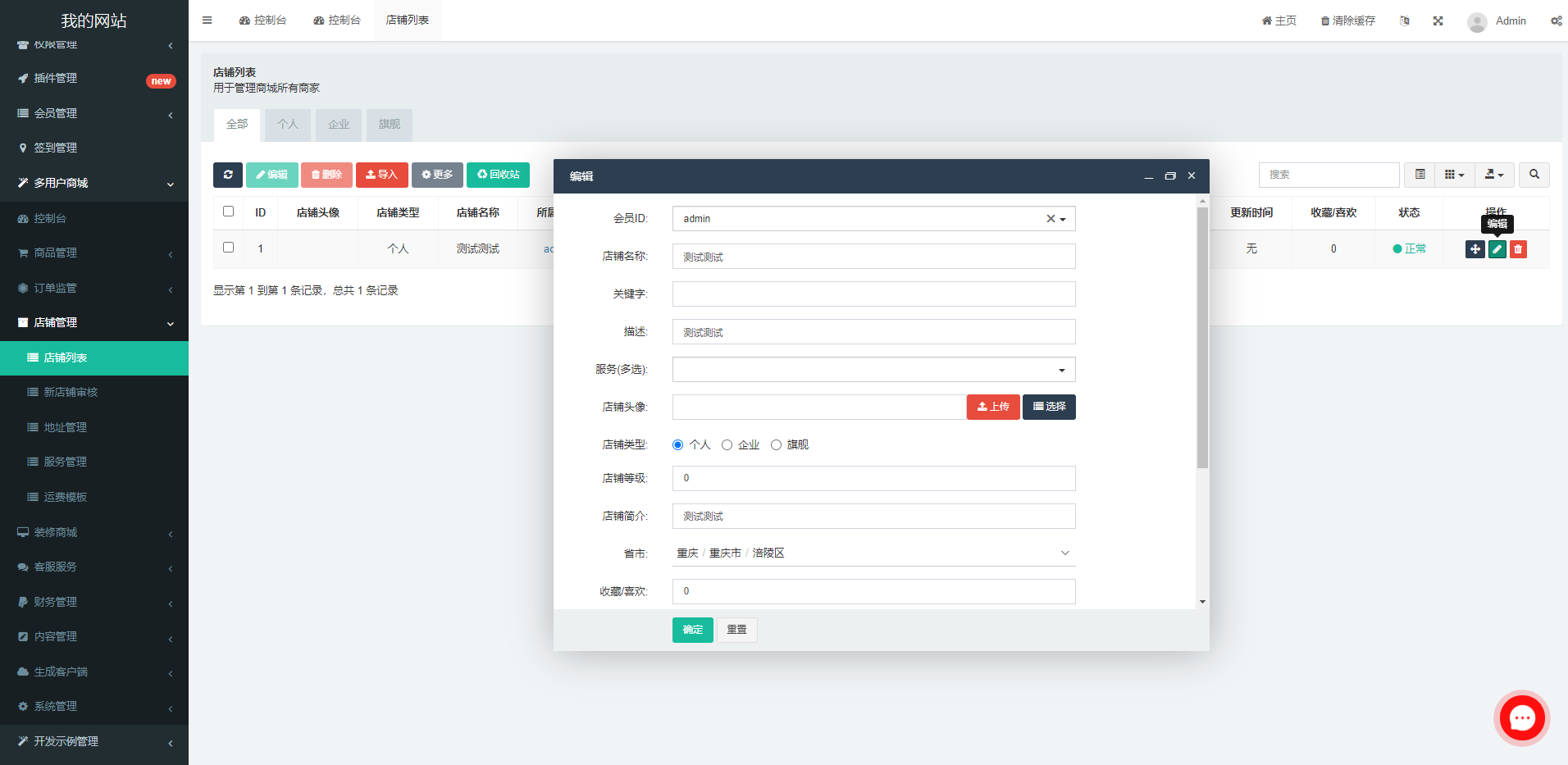Open the export dropdown in table toolbar
Image resolution: width=1568 pixels, height=765 pixels.
[x=1494, y=175]
